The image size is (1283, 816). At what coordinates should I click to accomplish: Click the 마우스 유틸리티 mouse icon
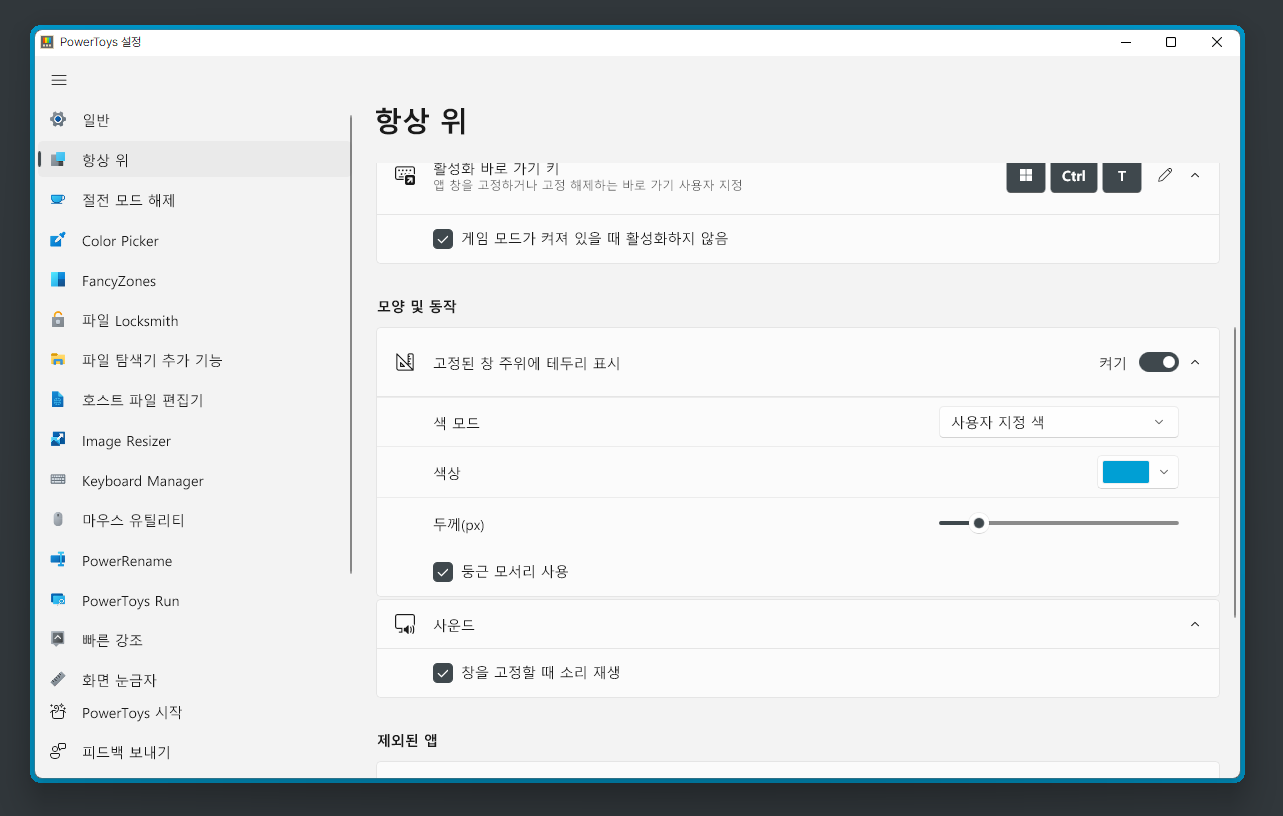(58, 520)
